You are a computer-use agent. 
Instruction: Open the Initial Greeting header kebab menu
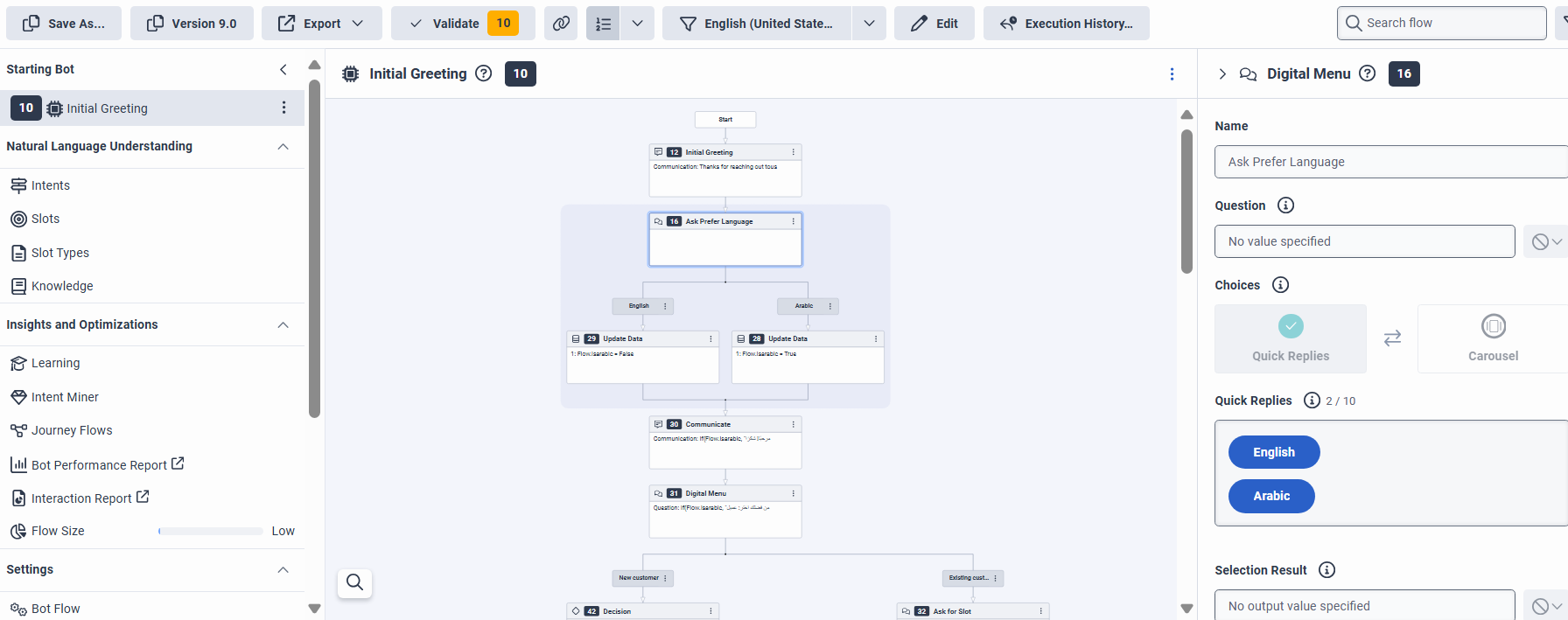pyautogui.click(x=1172, y=74)
